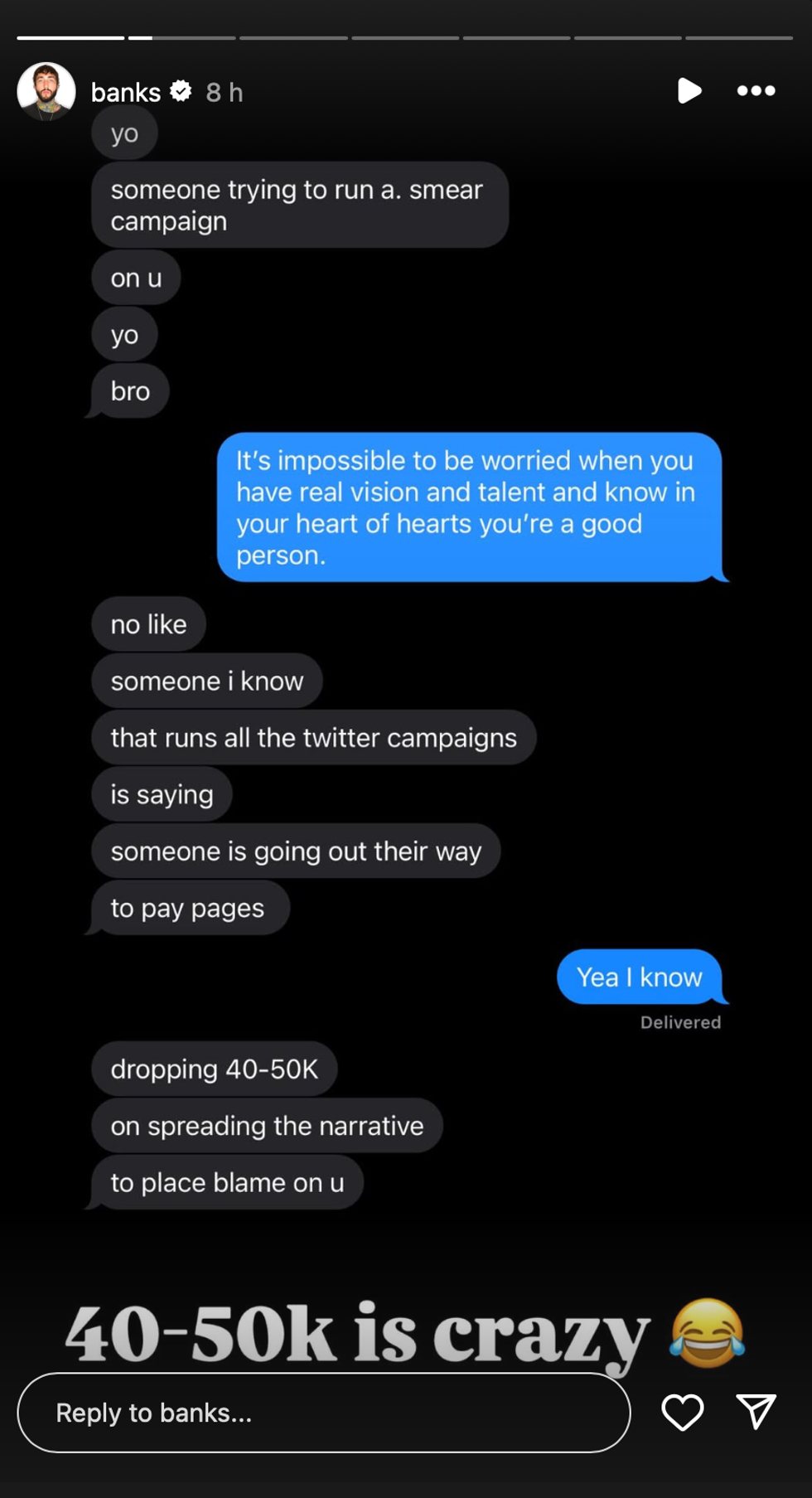This screenshot has height=1498, width=812.
Task: Click the Reply to banks input field
Action: [323, 1412]
